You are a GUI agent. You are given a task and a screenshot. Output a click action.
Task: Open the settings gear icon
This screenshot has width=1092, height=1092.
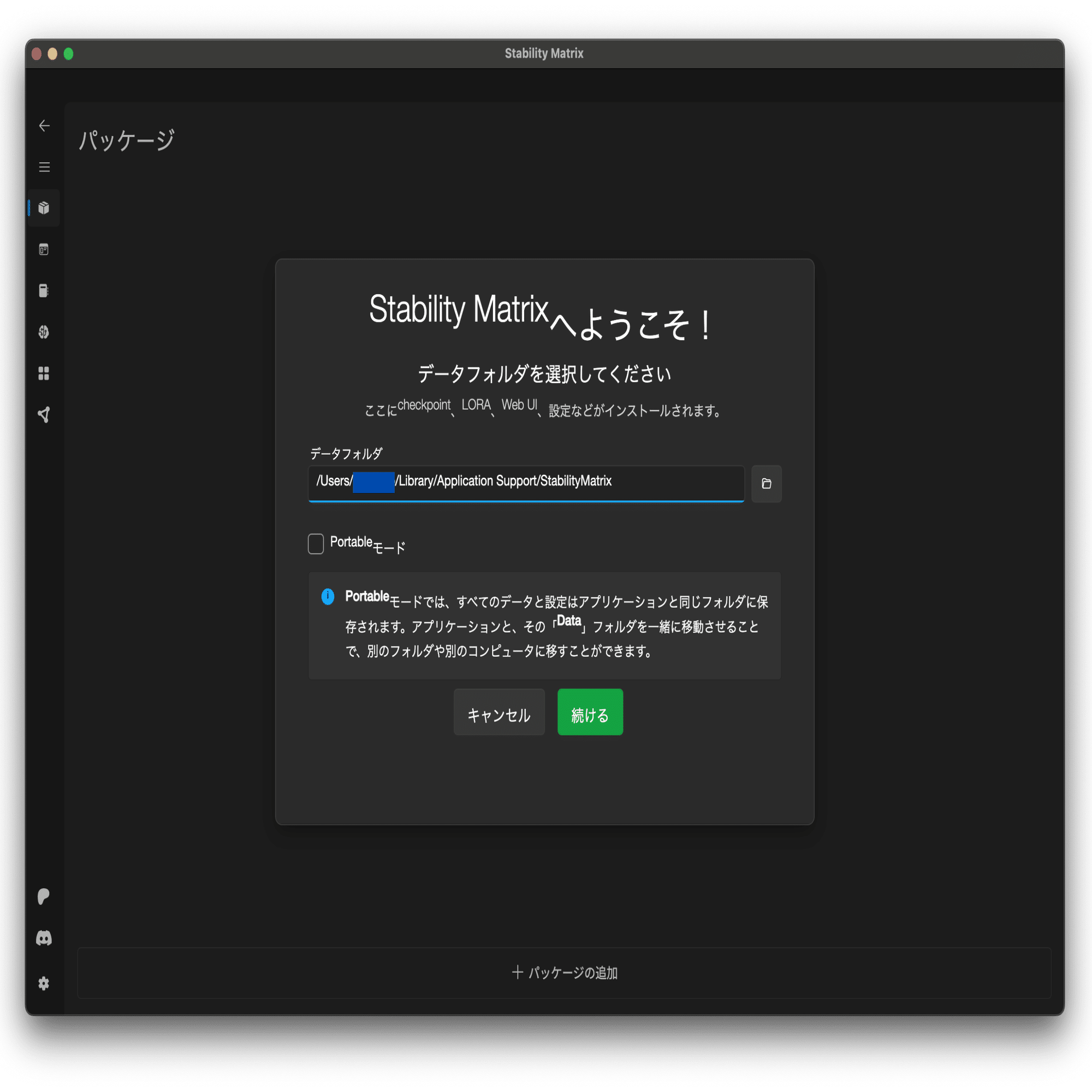44,983
